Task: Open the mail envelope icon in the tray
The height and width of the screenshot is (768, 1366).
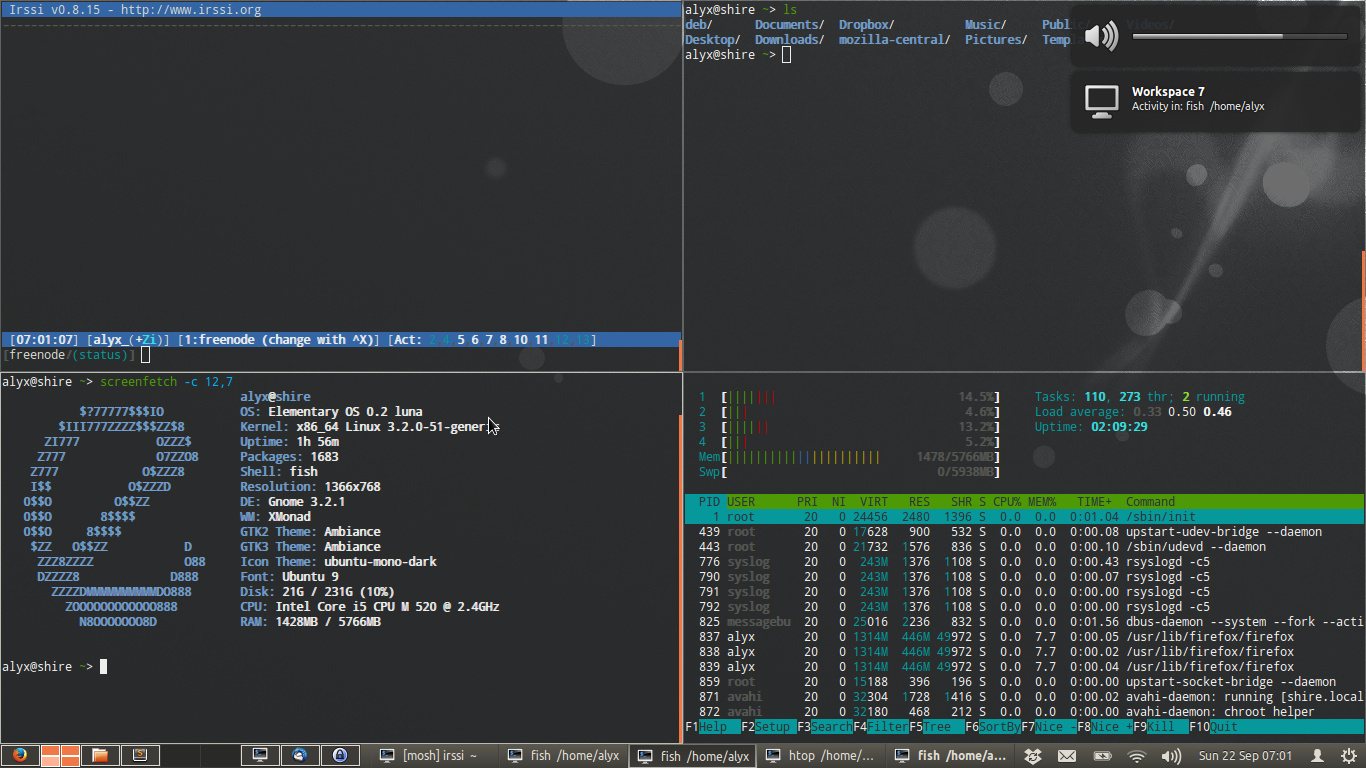Action: (1066, 756)
